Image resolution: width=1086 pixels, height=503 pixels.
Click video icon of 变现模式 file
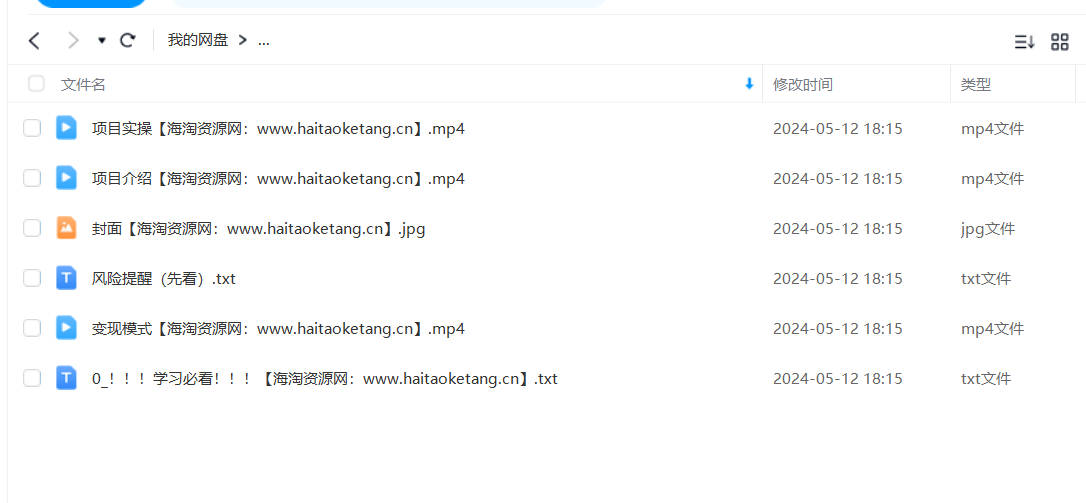click(66, 328)
